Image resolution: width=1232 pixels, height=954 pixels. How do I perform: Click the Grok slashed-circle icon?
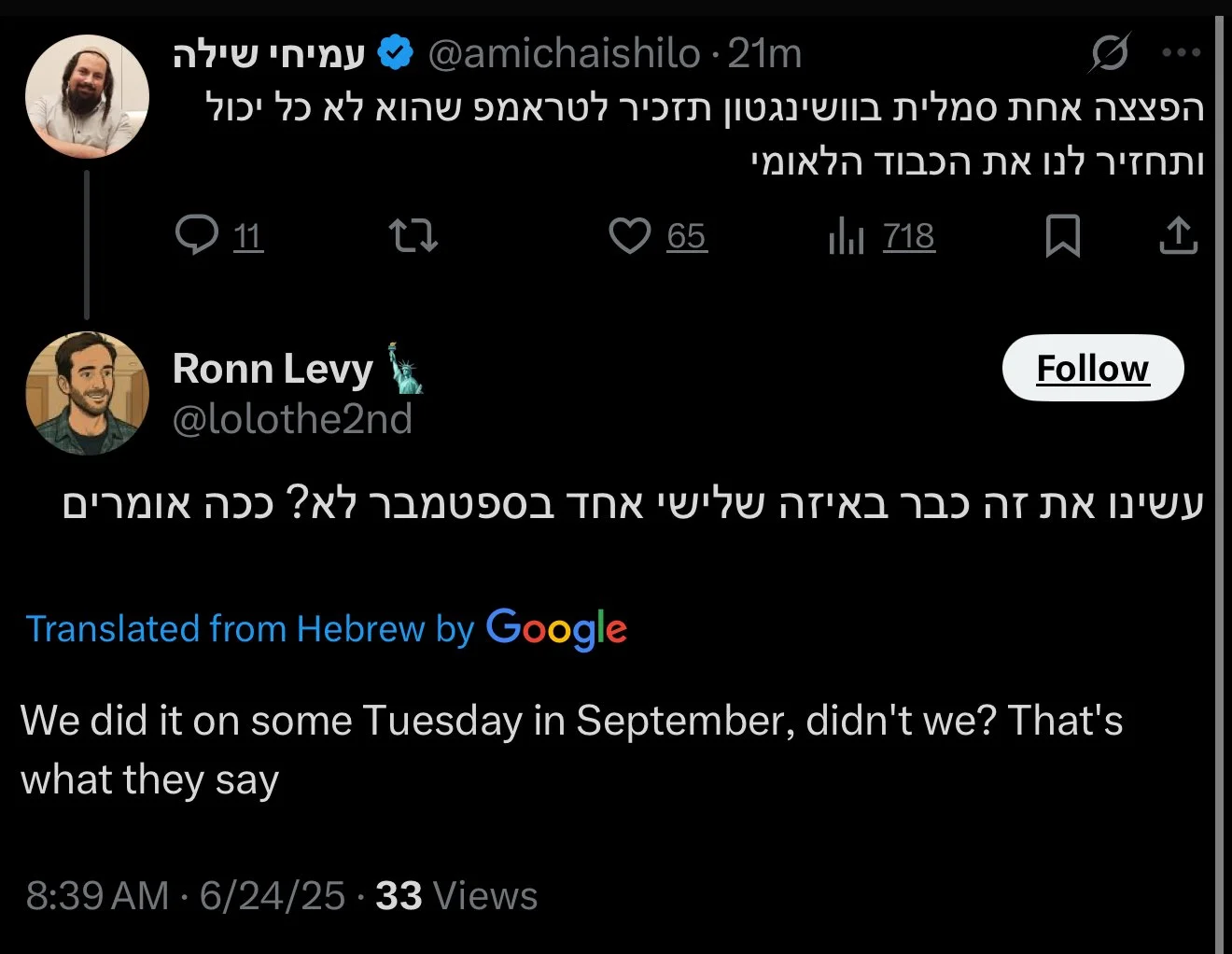[x=1110, y=53]
